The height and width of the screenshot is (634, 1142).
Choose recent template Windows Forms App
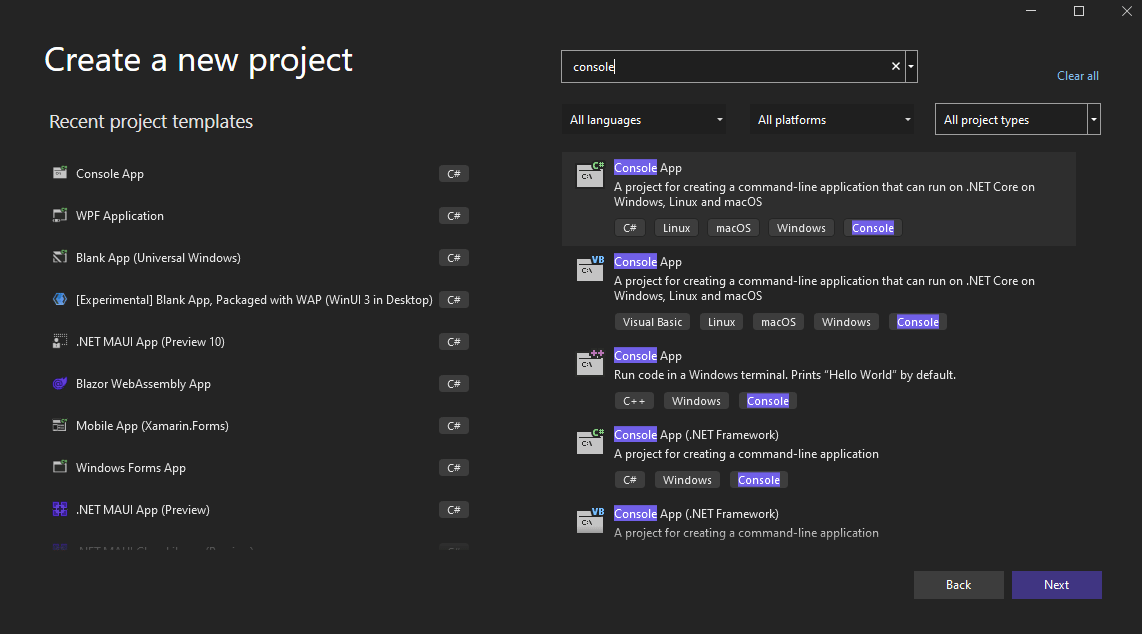coord(260,467)
